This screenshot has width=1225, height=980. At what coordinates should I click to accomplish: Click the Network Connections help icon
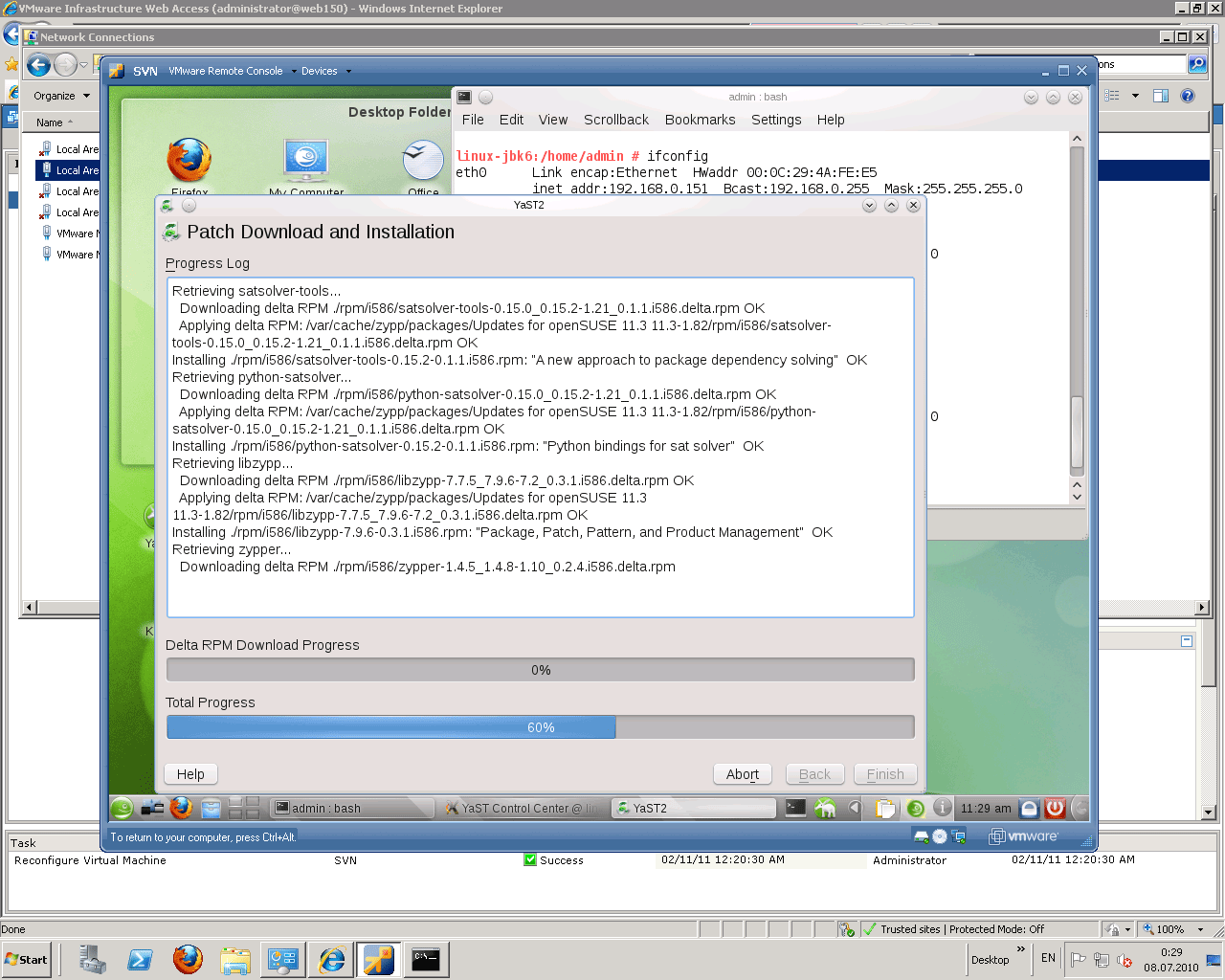1188,96
